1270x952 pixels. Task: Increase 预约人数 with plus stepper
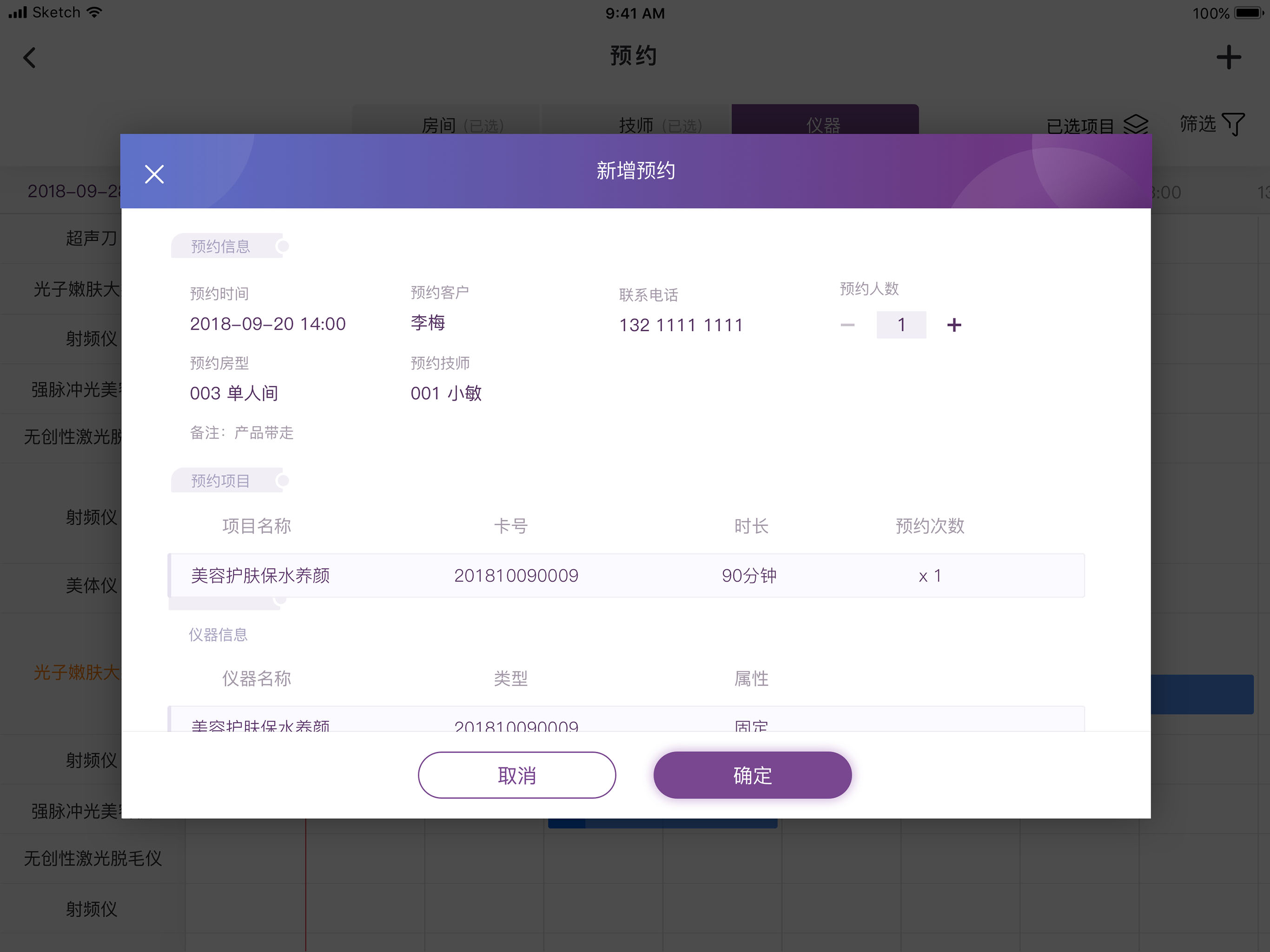pos(953,325)
